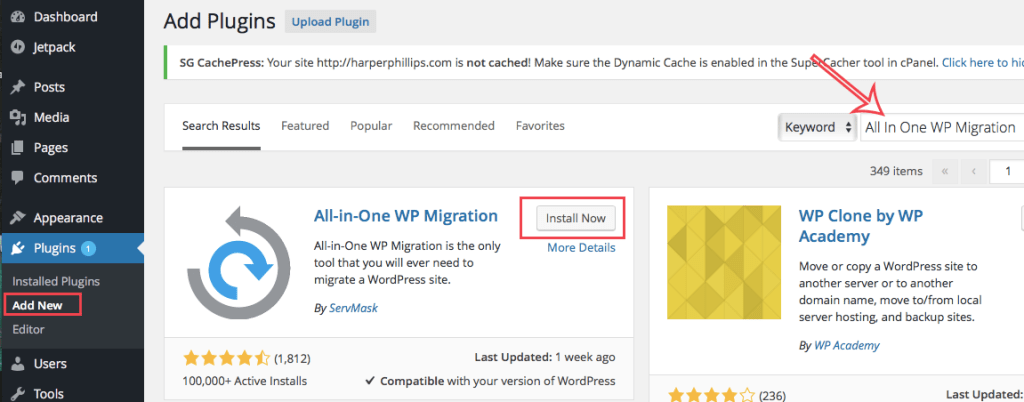Click the Pages icon in sidebar
The width and height of the screenshot is (1024, 402).
17,148
